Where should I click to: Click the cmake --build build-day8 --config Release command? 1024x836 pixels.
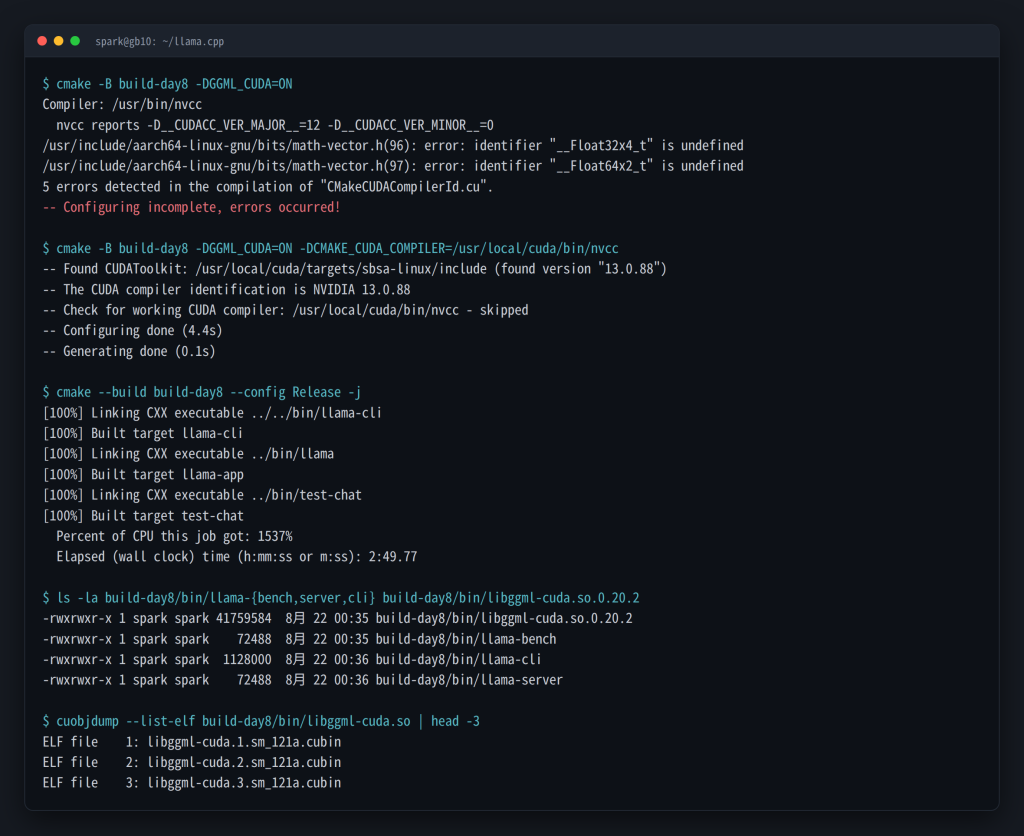click(x=202, y=393)
